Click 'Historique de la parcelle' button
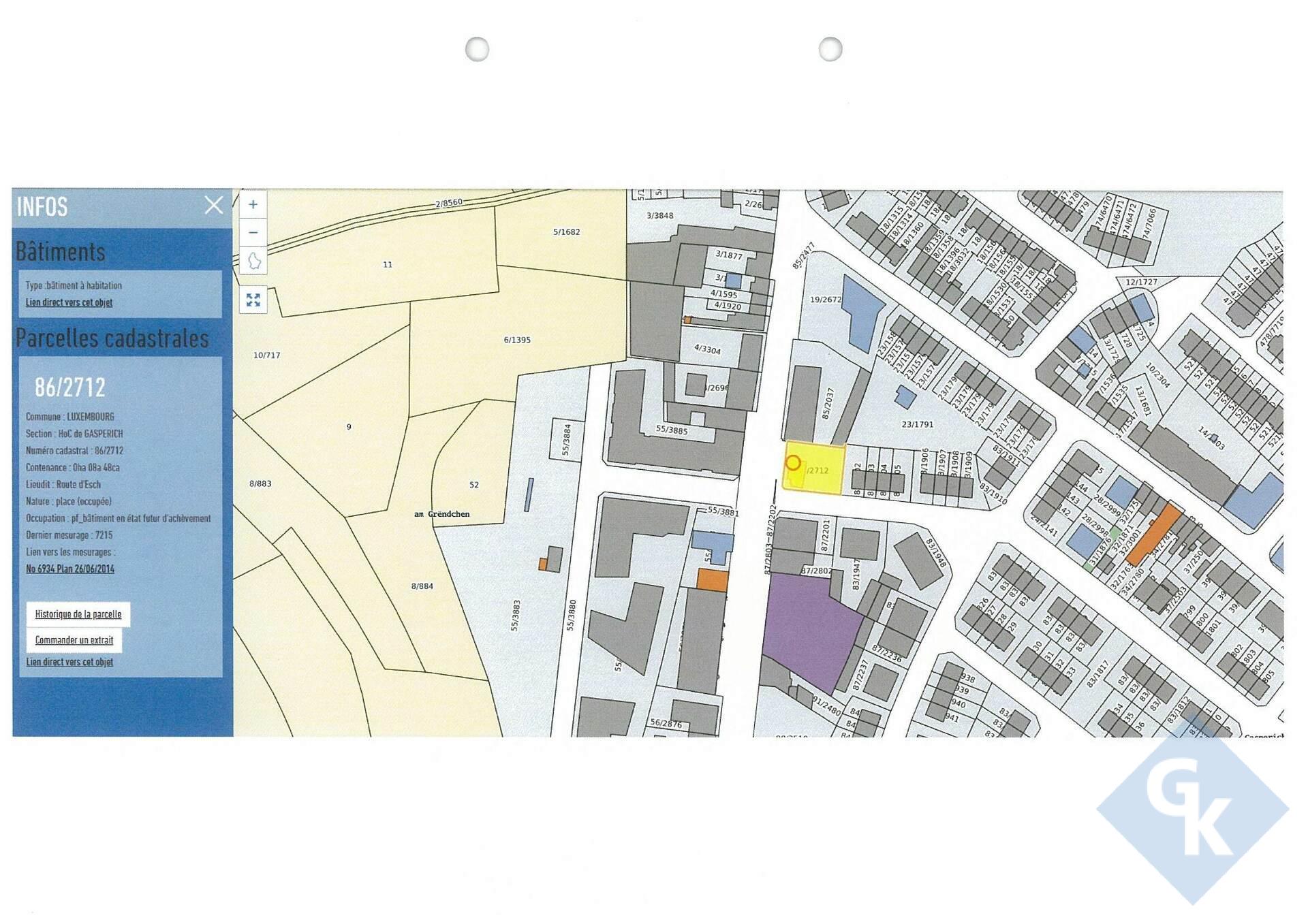The width and height of the screenshot is (1308, 924). [78, 614]
